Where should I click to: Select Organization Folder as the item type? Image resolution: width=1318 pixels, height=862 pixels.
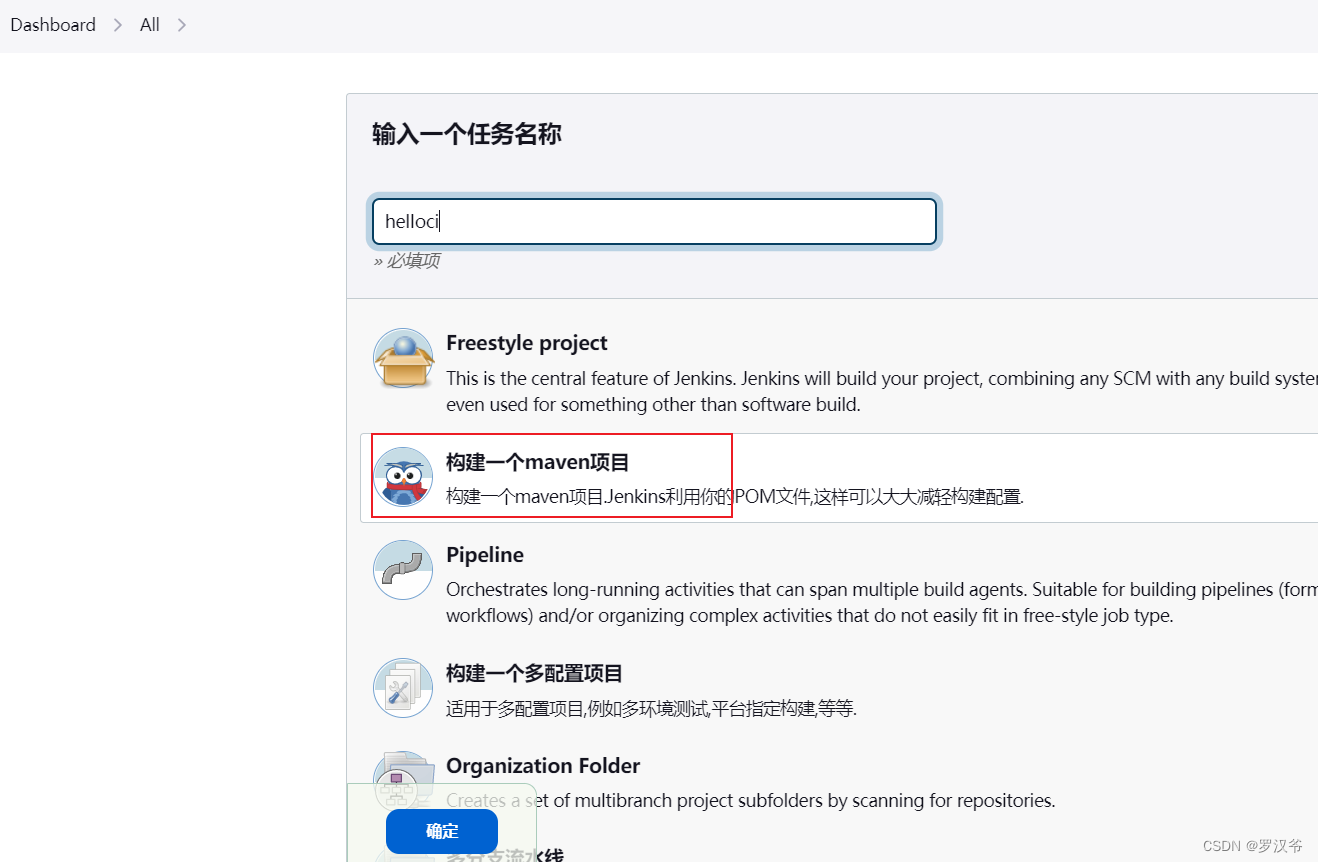[x=543, y=766]
